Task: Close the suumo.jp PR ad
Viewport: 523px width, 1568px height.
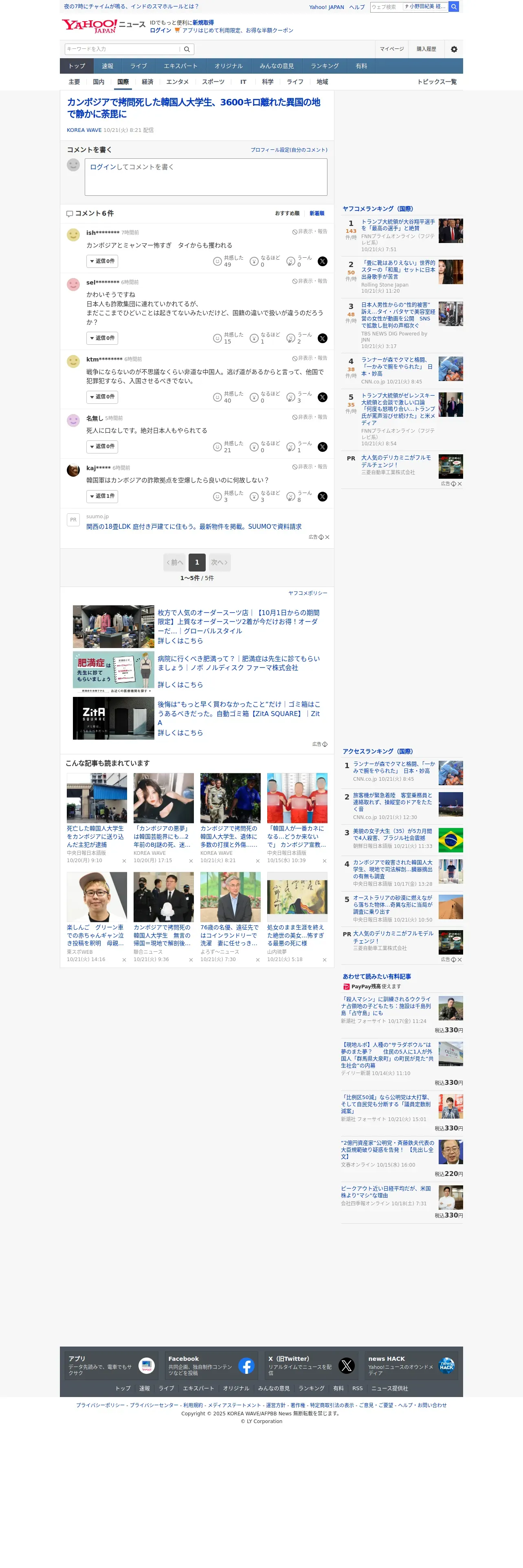Action: coord(327,537)
